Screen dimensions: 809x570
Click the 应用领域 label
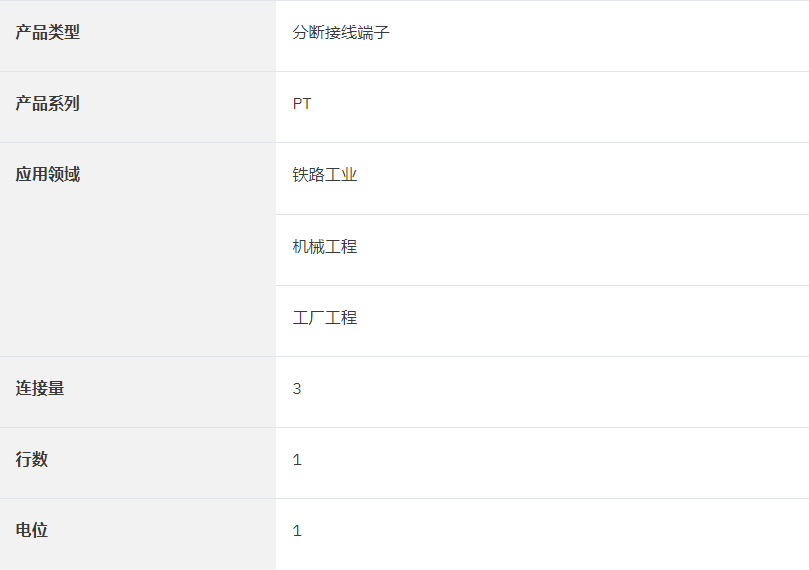pos(47,174)
